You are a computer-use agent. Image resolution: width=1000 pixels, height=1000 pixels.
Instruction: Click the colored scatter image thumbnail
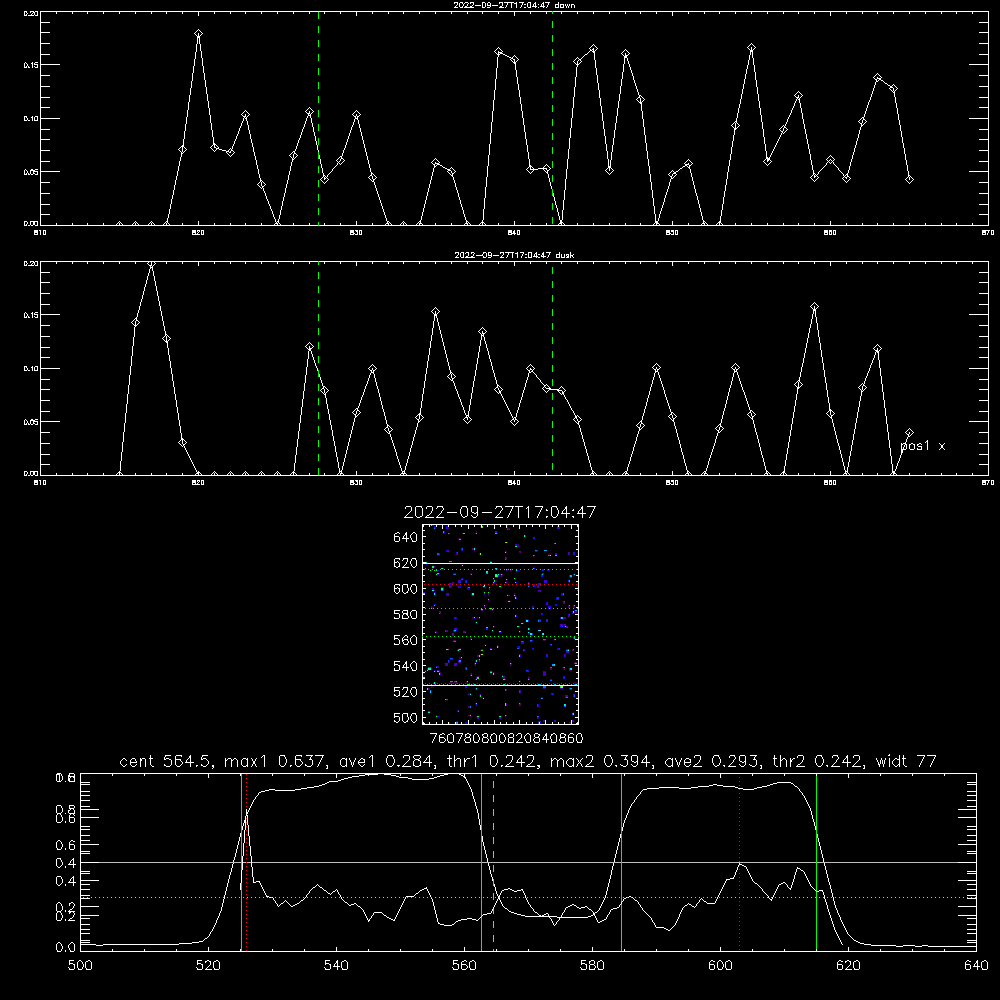(500, 624)
